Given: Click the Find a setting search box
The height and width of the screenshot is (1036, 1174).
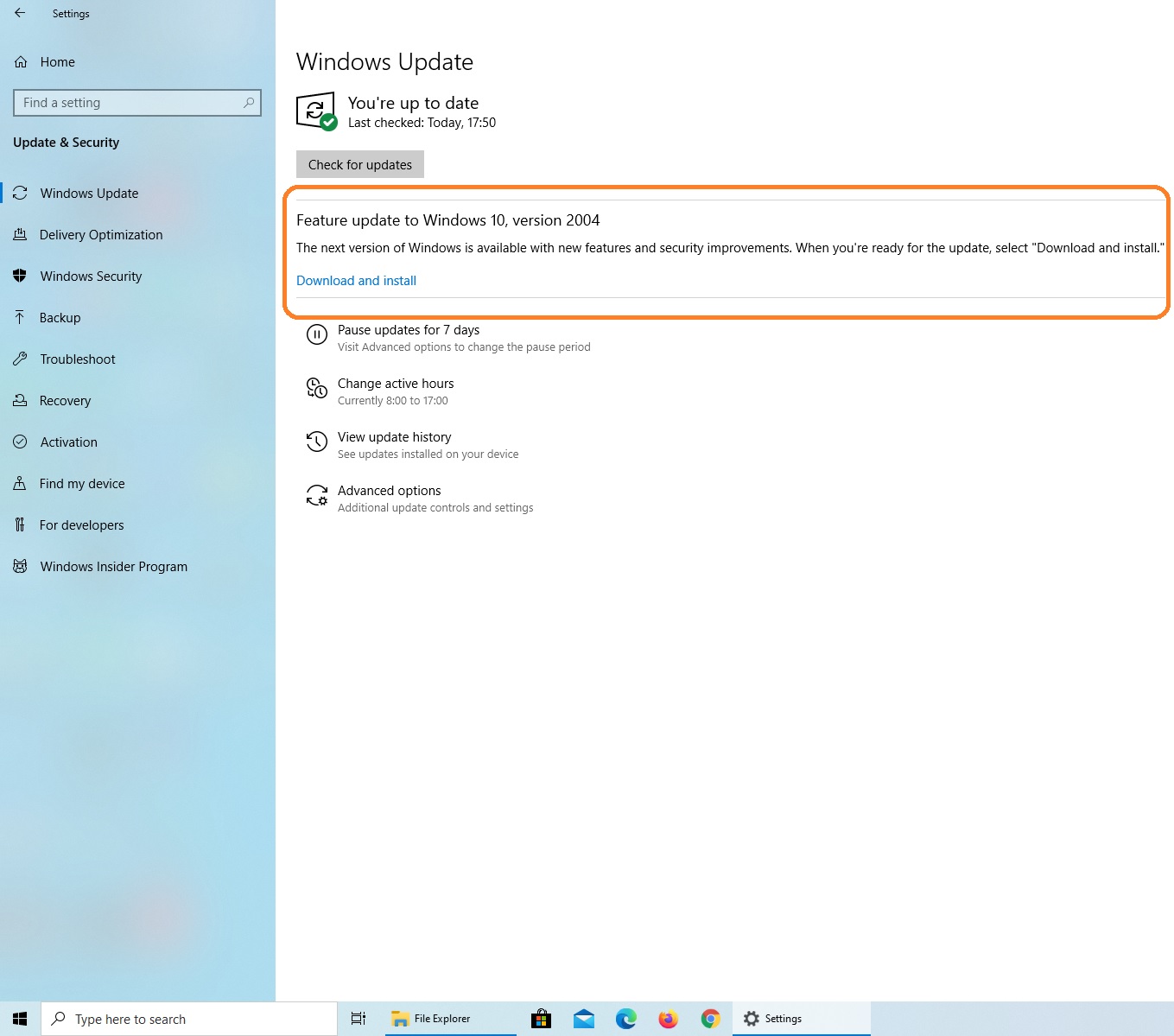Looking at the screenshot, I should (137, 103).
